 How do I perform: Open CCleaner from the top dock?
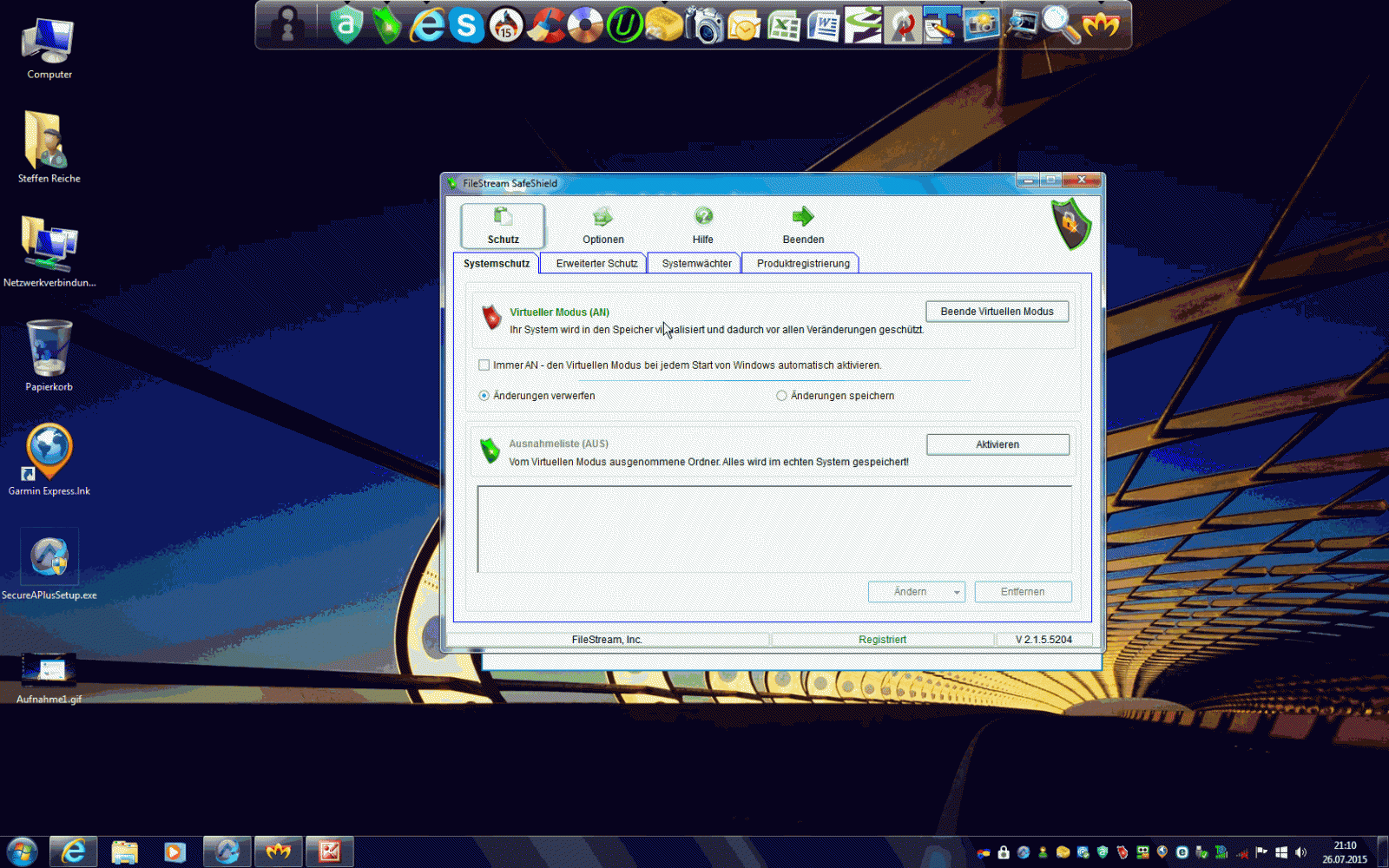coord(546,25)
